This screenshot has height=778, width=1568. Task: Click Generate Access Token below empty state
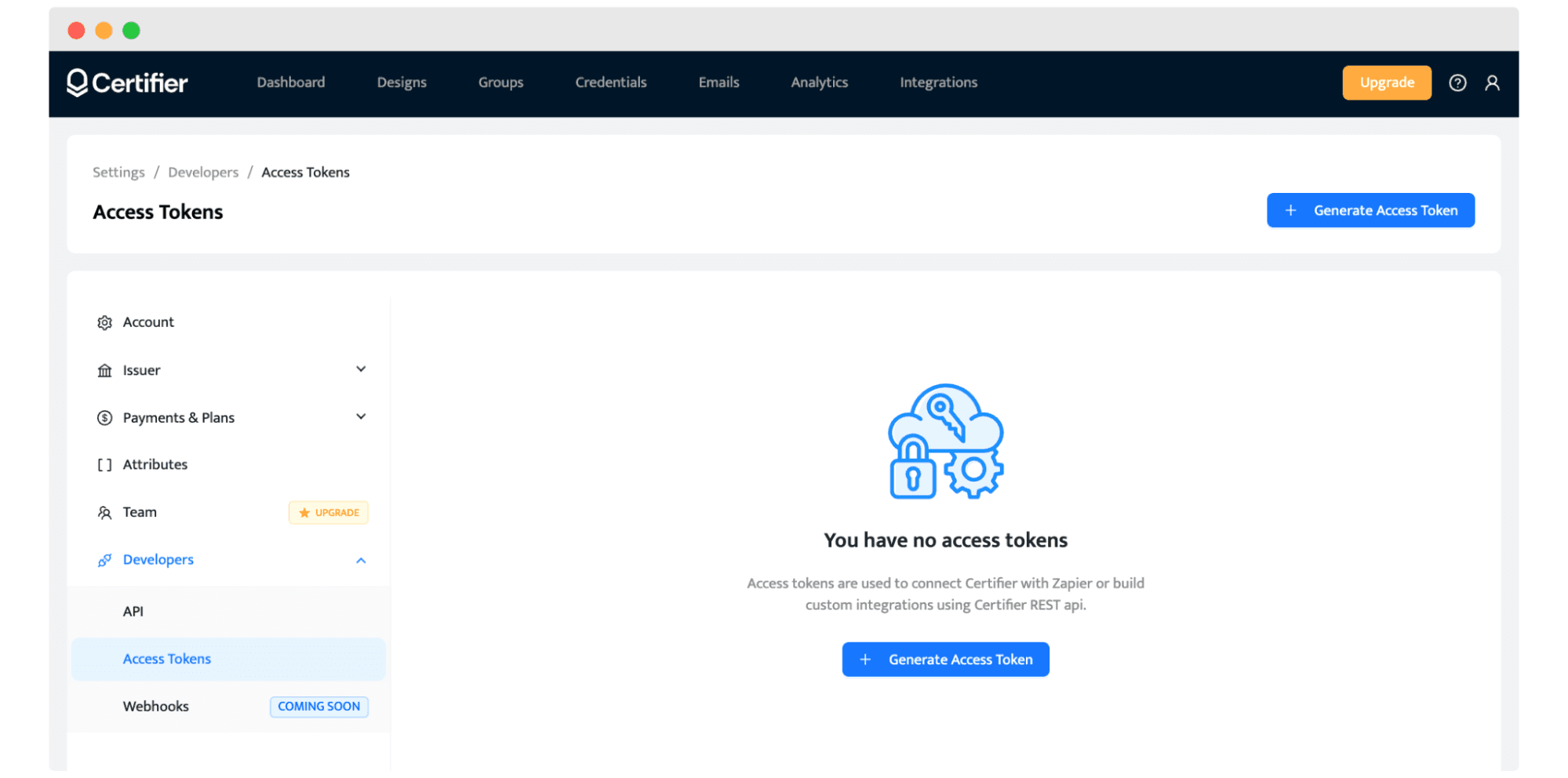click(x=945, y=660)
